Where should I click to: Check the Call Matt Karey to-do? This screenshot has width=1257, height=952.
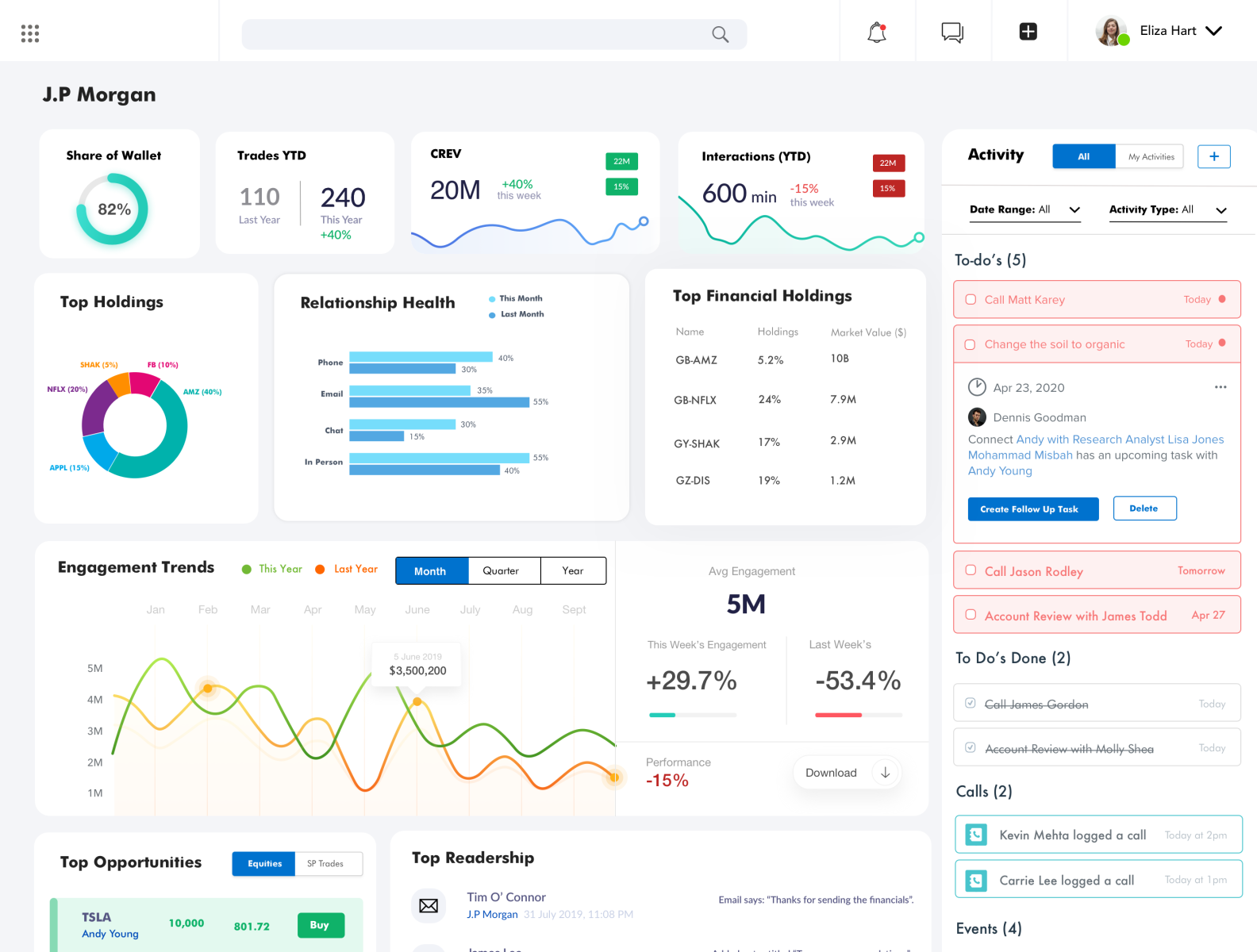pos(970,299)
